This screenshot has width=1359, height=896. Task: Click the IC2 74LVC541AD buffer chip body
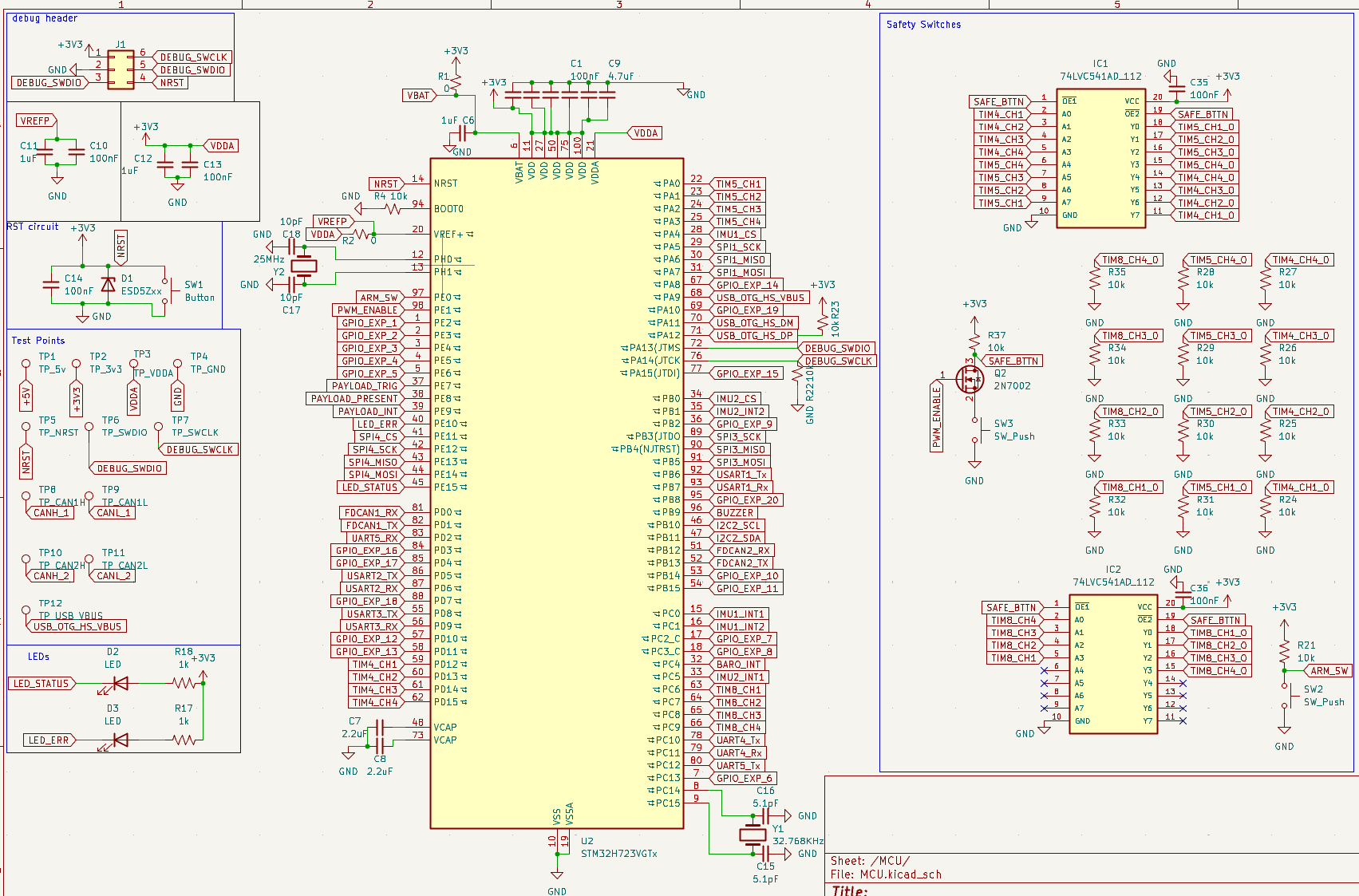click(x=1113, y=665)
